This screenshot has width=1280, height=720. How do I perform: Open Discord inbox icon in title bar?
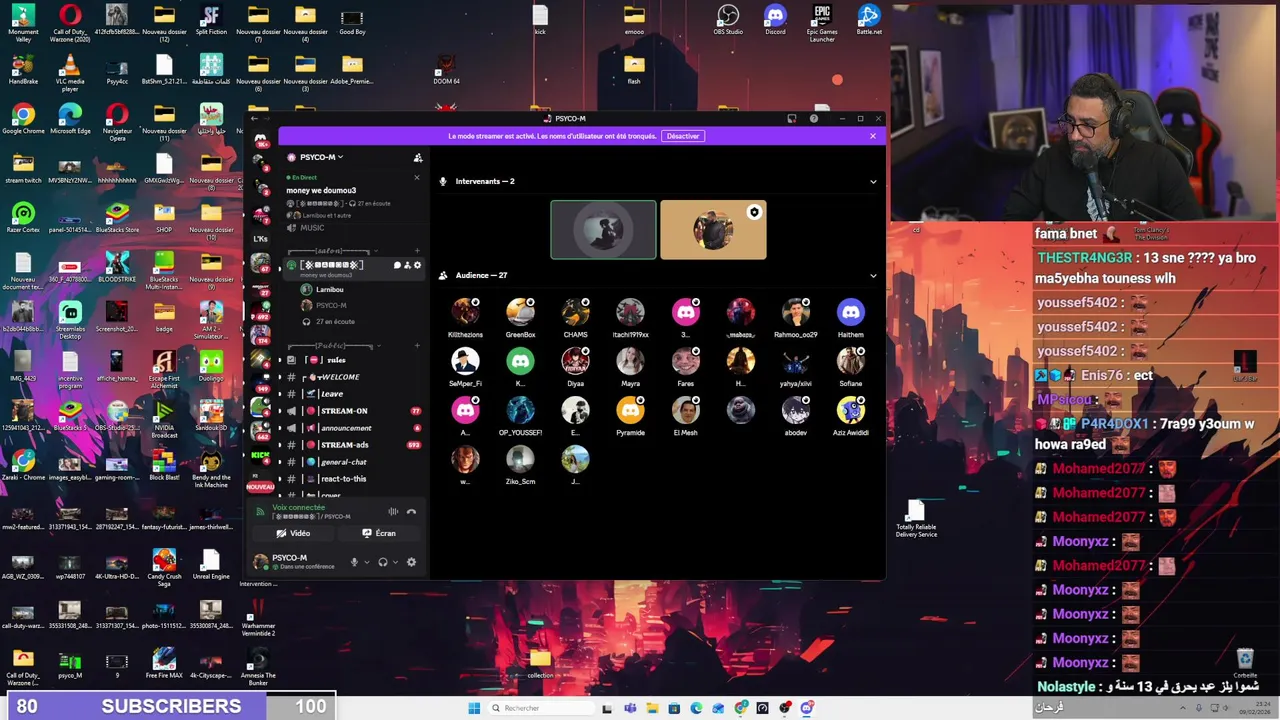coord(792,119)
